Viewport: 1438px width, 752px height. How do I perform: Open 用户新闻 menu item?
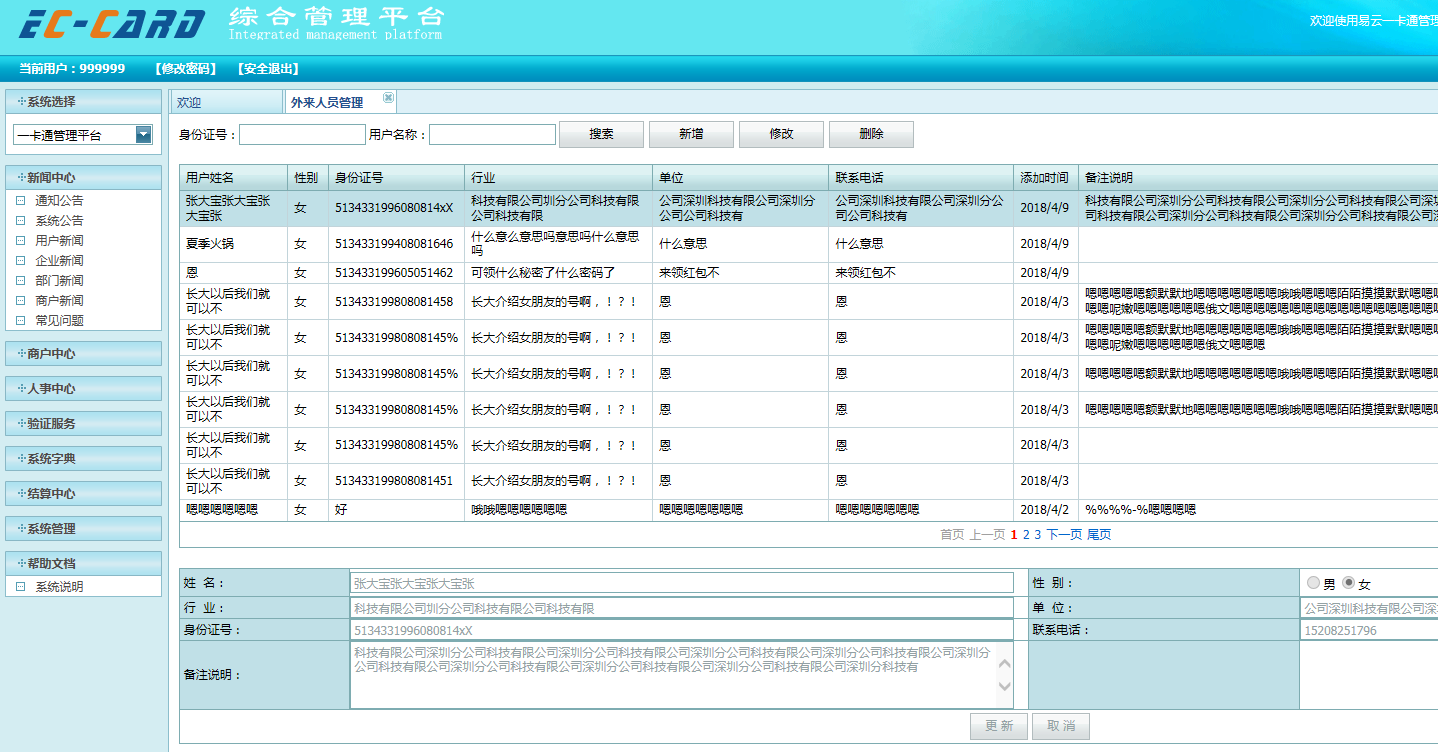tap(60, 241)
